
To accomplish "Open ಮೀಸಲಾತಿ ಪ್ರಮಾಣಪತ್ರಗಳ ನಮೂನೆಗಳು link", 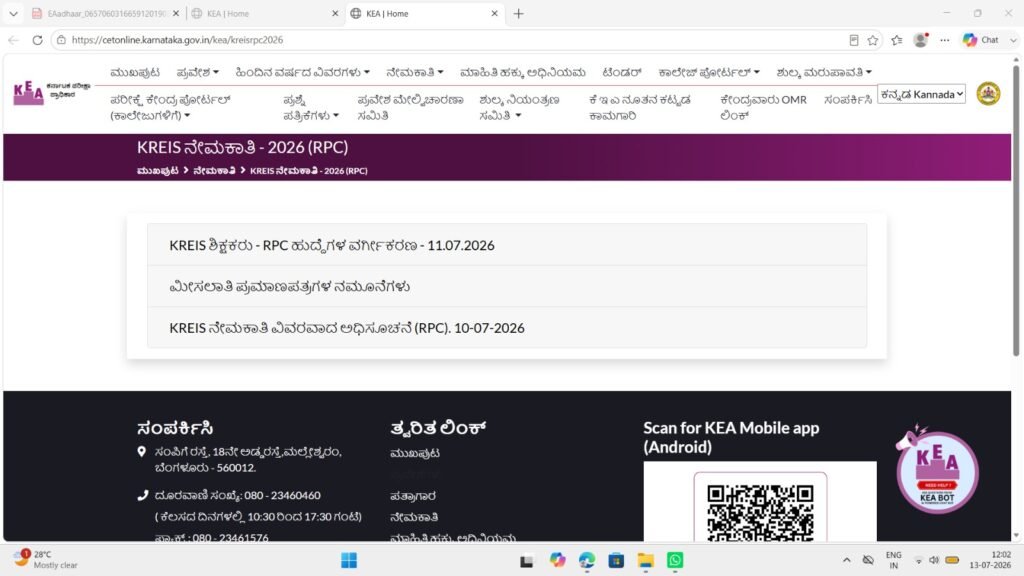I will point(289,287).
